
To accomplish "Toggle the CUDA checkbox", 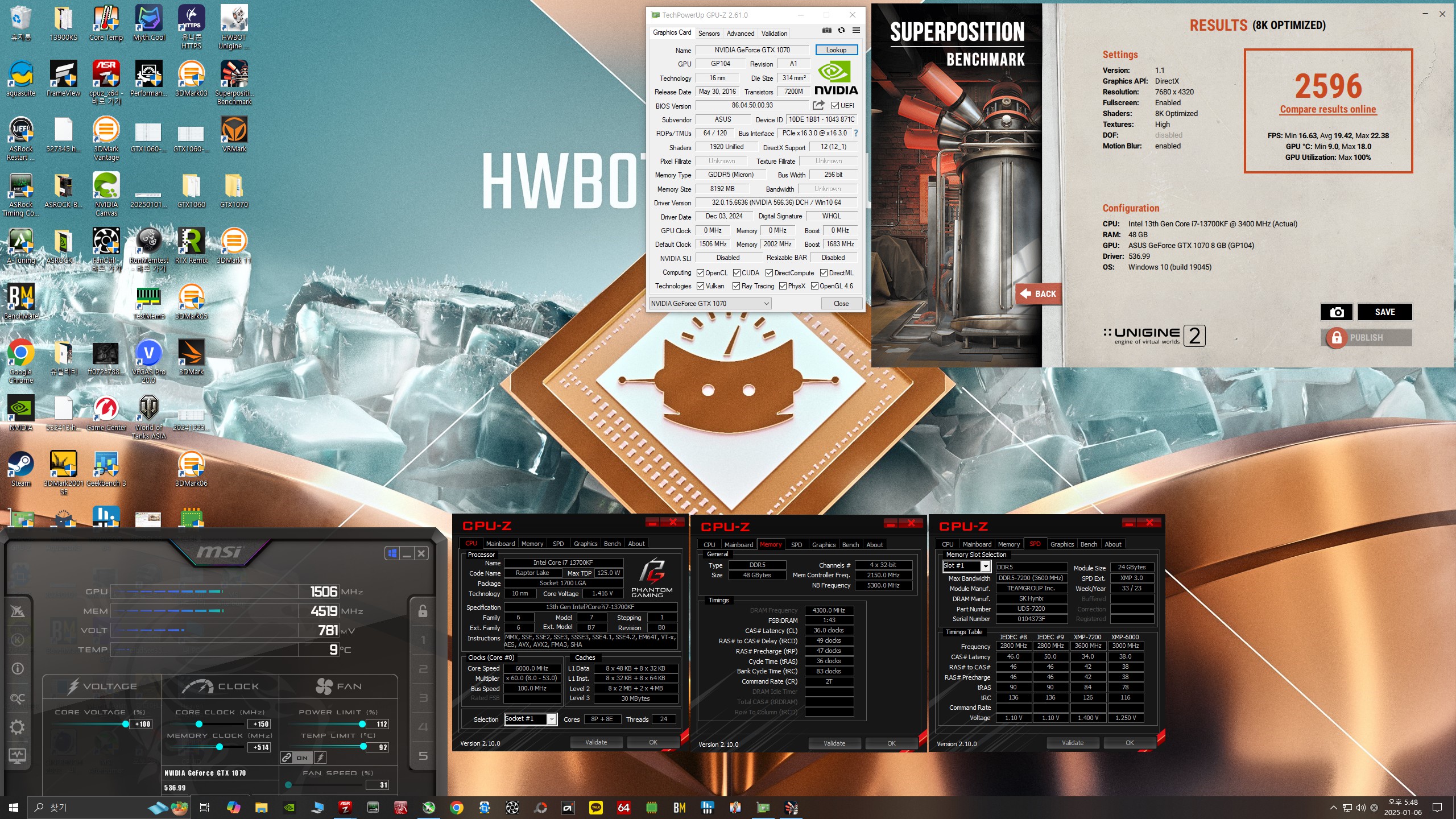I will 737,273.
